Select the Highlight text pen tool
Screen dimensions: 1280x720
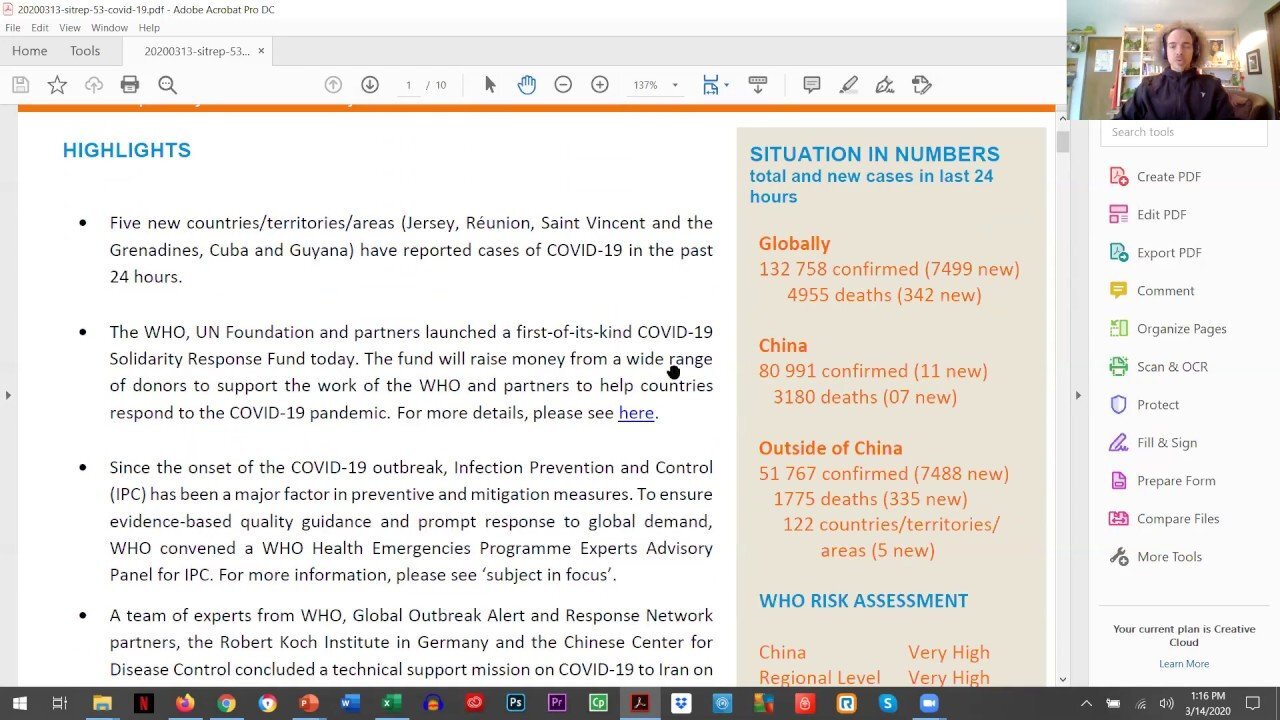[x=848, y=85]
